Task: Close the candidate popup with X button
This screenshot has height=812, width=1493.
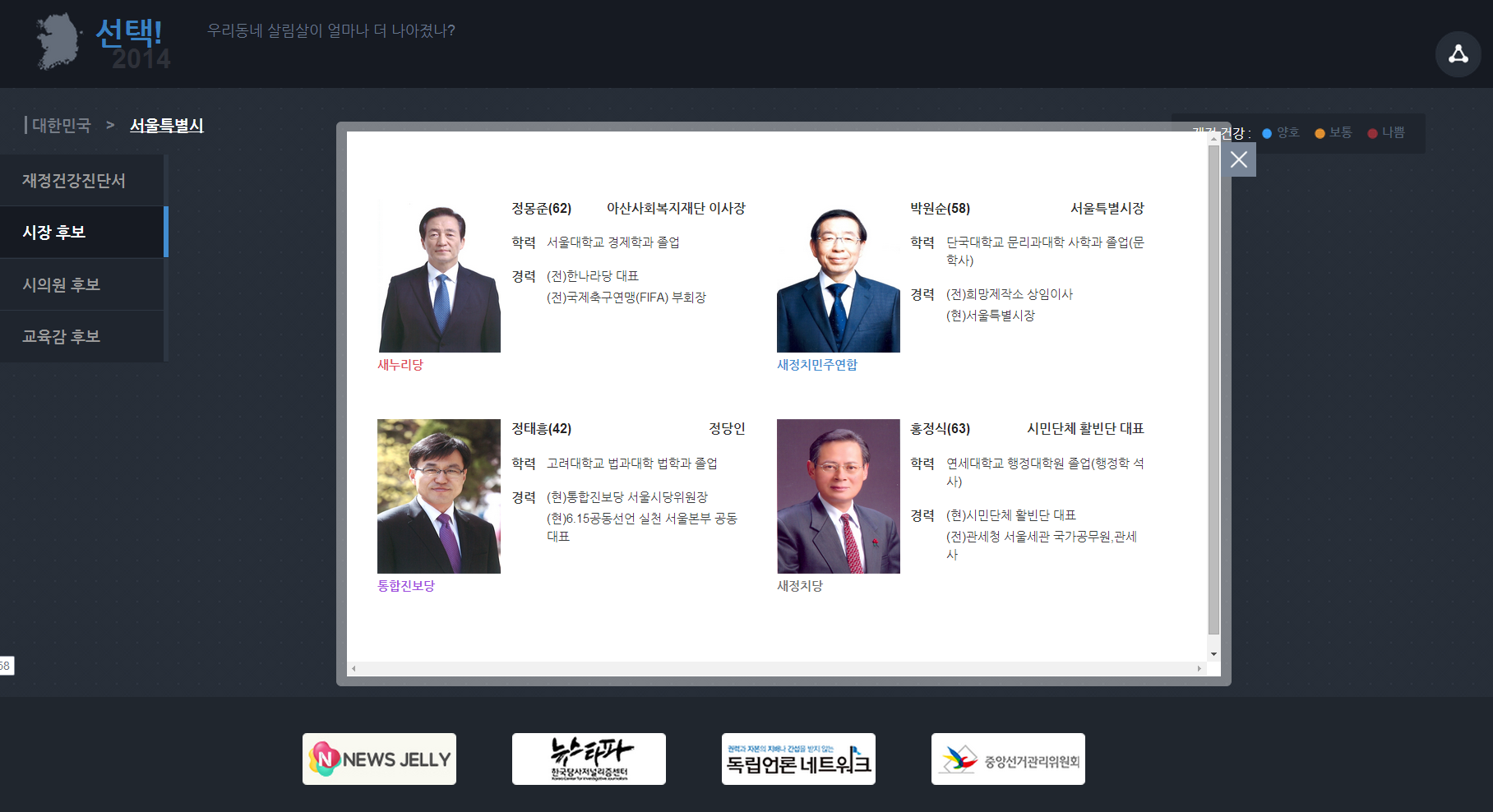Action: (1239, 159)
